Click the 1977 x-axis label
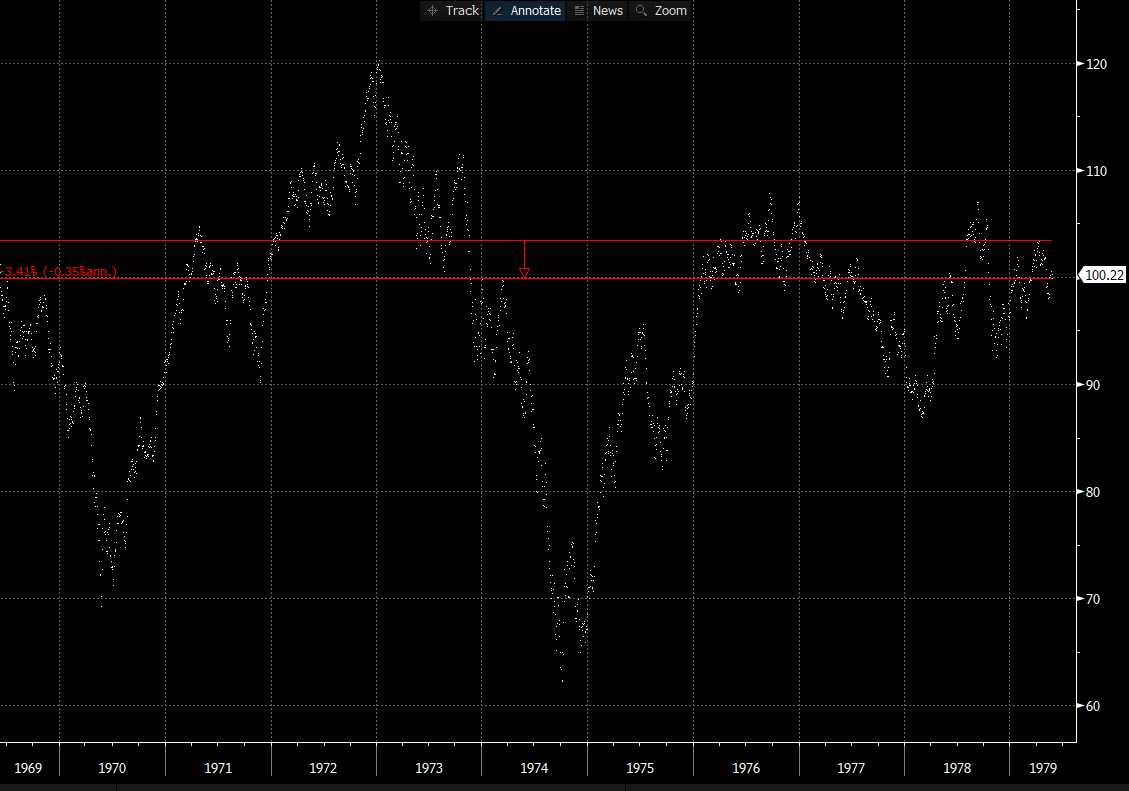 851,768
